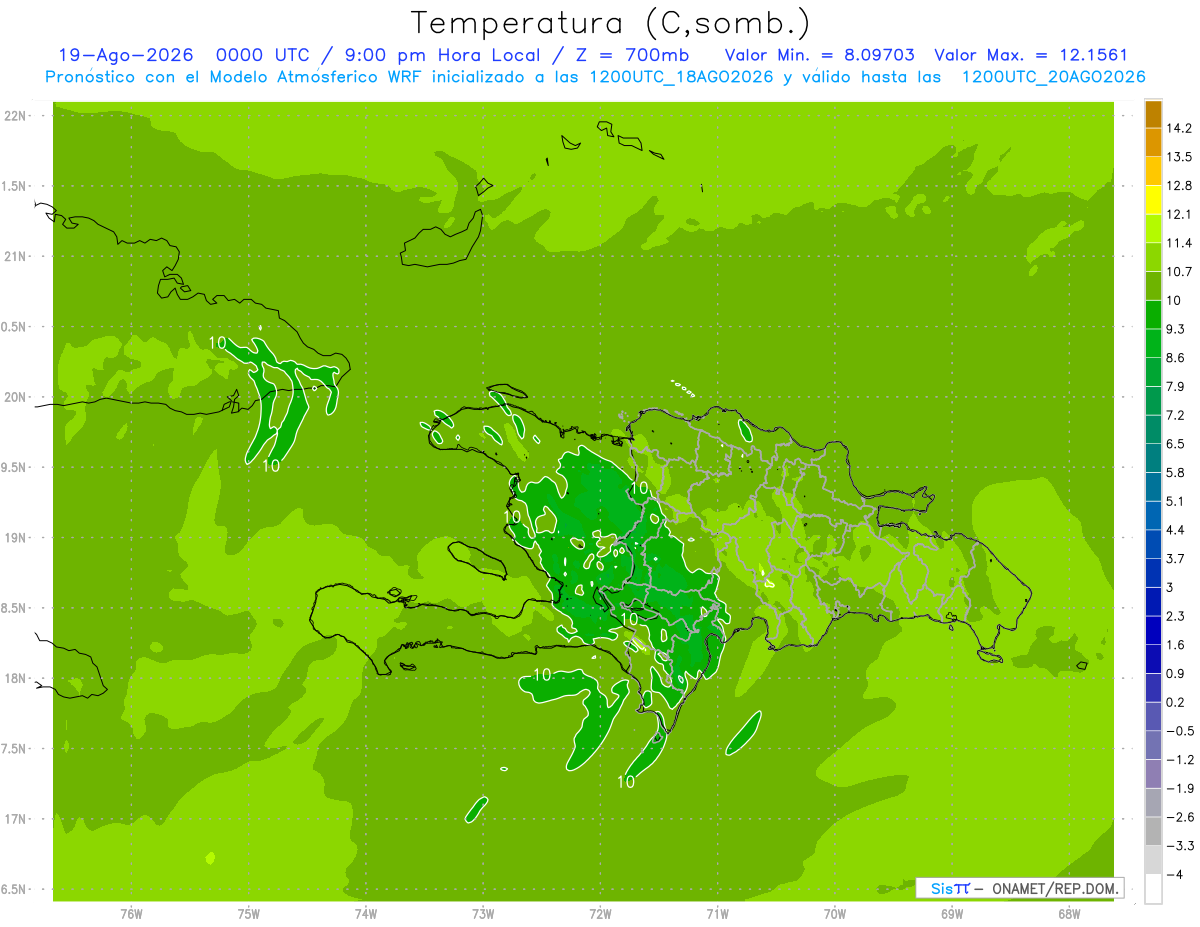Click the '75W' longitude label
This screenshot has height=927, width=1200.
coord(248,913)
